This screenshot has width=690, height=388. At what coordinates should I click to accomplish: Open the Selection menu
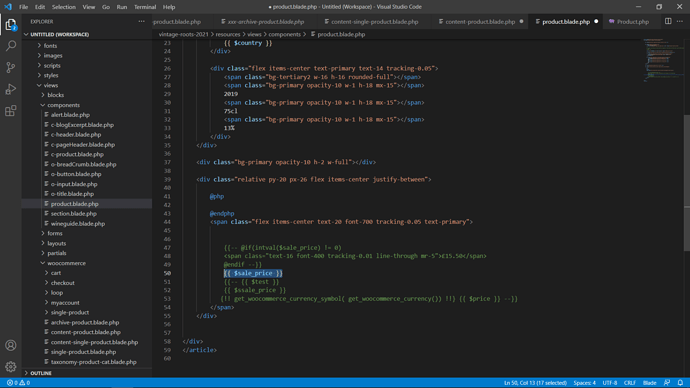click(64, 7)
